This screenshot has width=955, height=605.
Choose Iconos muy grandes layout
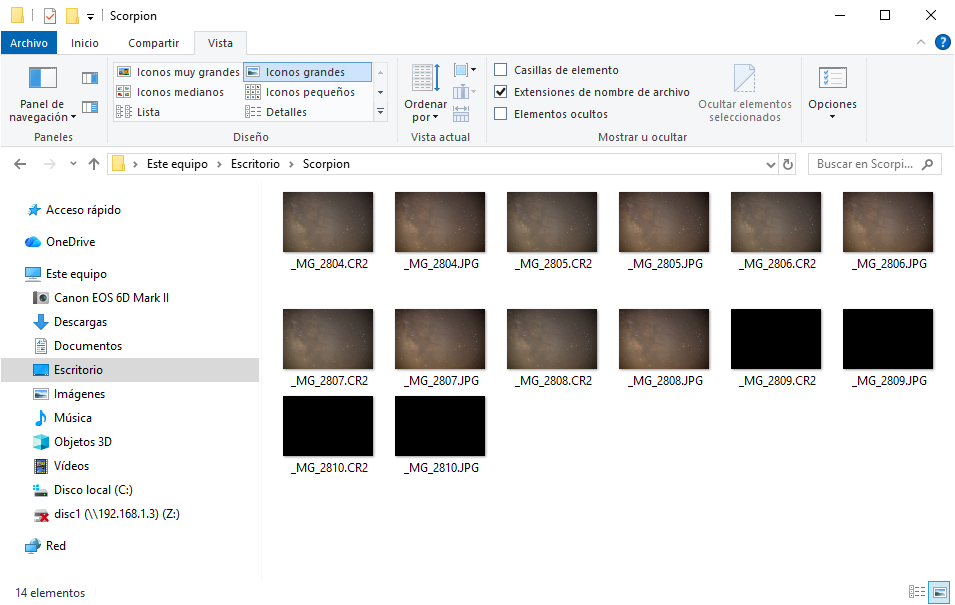click(x=178, y=72)
